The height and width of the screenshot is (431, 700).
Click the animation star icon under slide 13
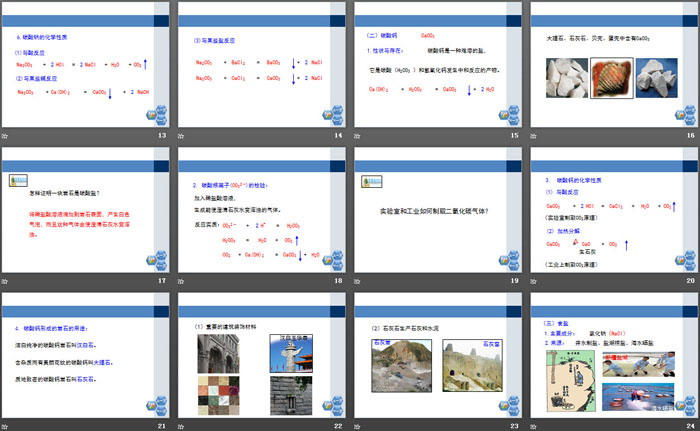click(x=5, y=136)
